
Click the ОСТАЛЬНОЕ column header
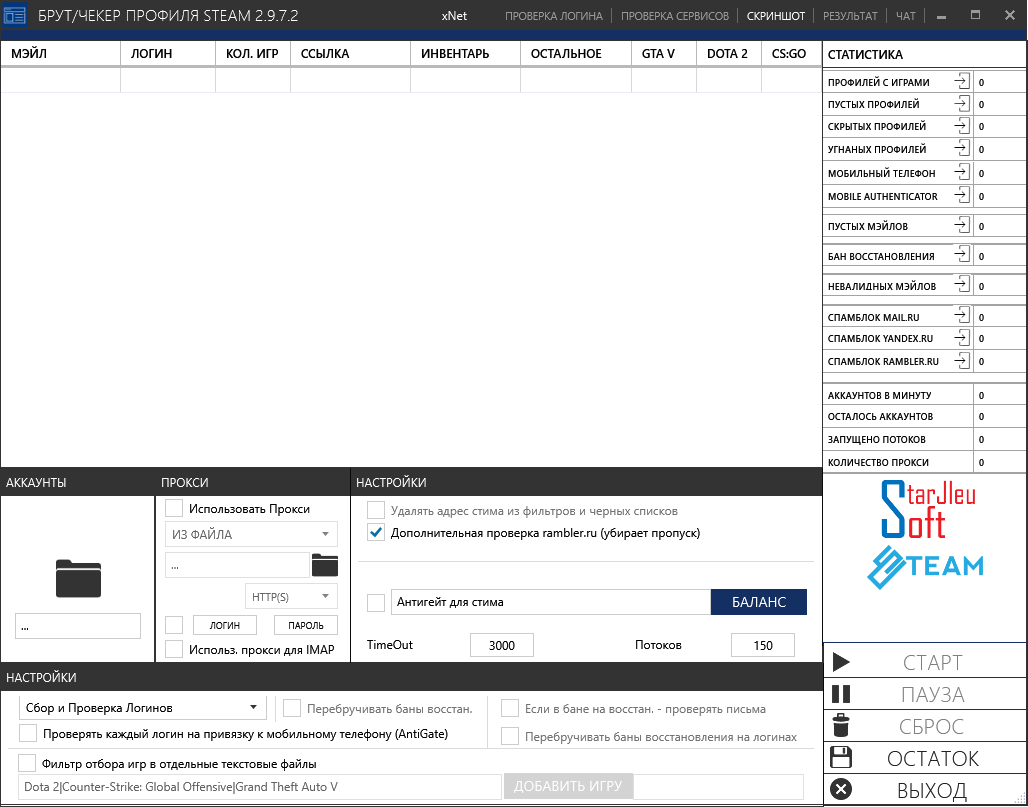(576, 54)
